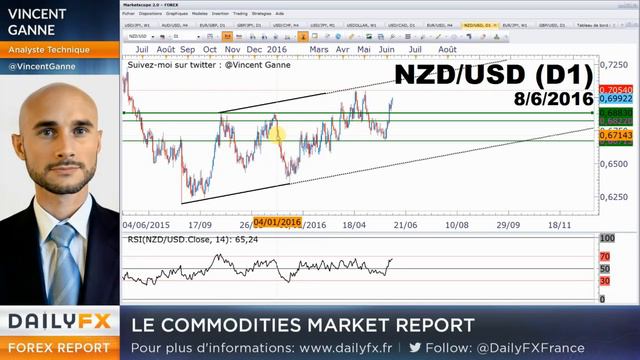This screenshot has width=640, height=360.
Task: Open the Dispositions menu
Action: [x=150, y=13]
